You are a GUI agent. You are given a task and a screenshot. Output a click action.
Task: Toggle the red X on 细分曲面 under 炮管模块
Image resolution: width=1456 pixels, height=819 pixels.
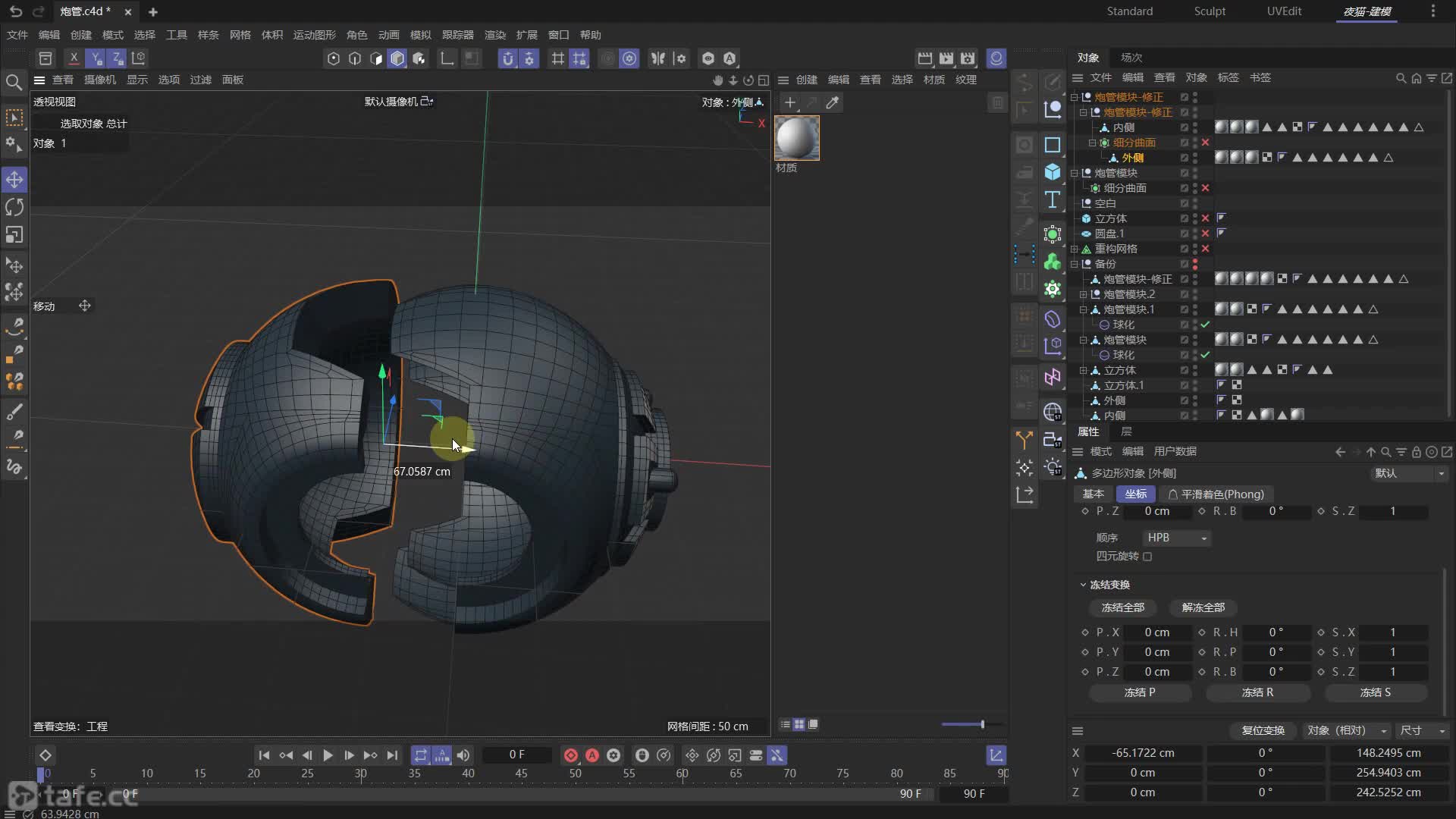point(1205,188)
